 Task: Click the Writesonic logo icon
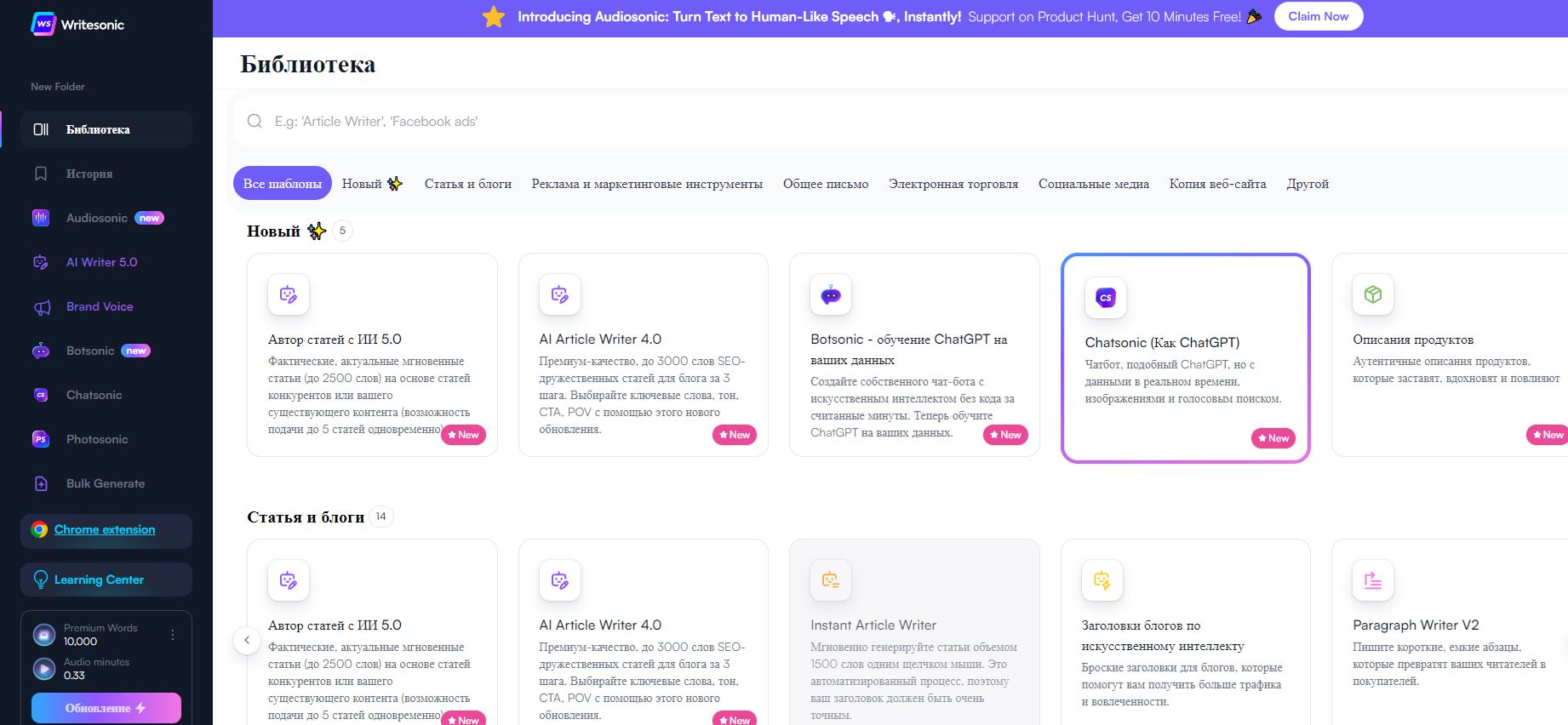[x=43, y=25]
